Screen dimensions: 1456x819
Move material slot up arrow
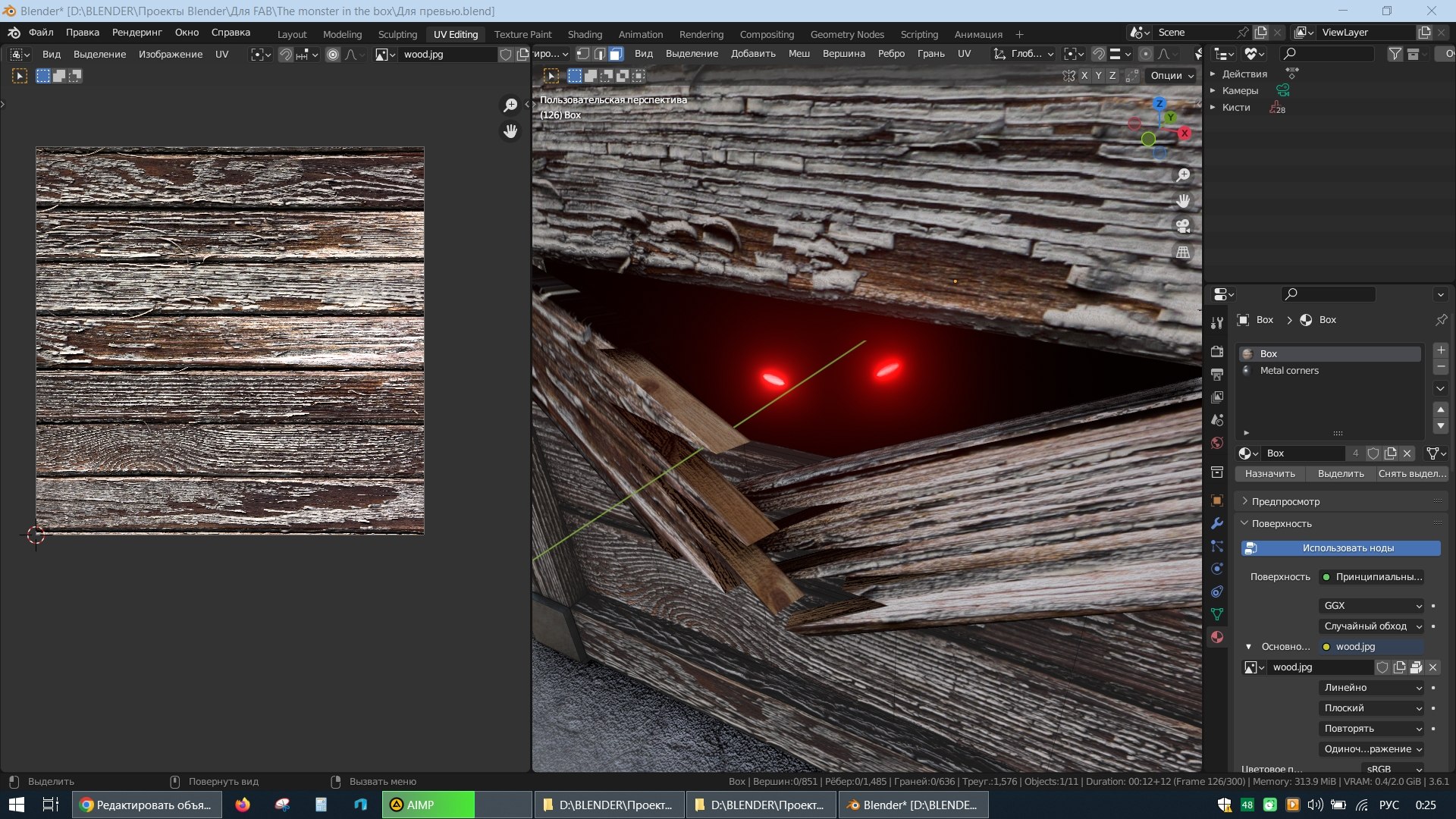[1441, 409]
